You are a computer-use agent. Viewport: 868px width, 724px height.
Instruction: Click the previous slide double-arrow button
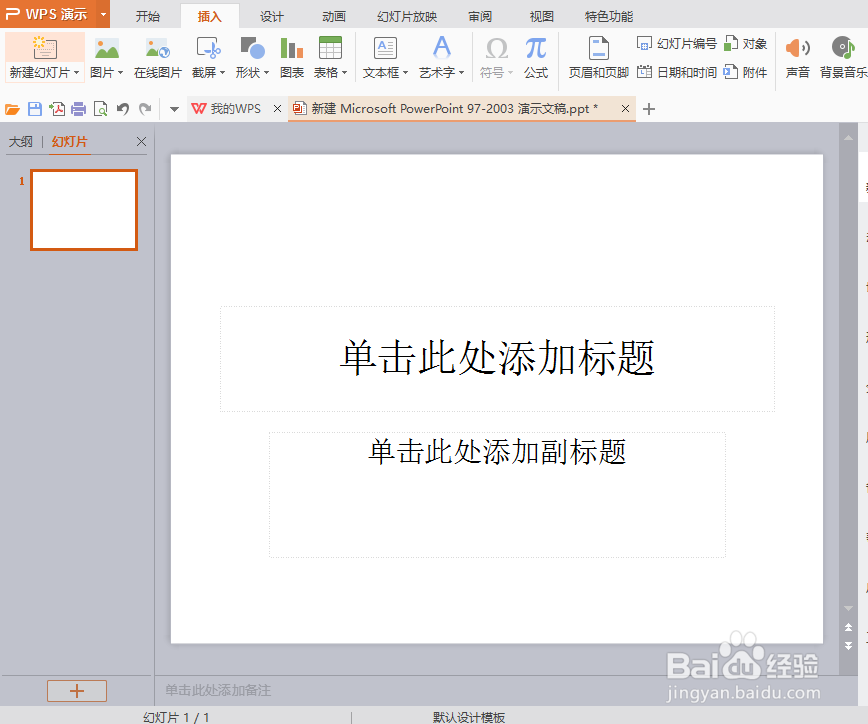(x=848, y=627)
